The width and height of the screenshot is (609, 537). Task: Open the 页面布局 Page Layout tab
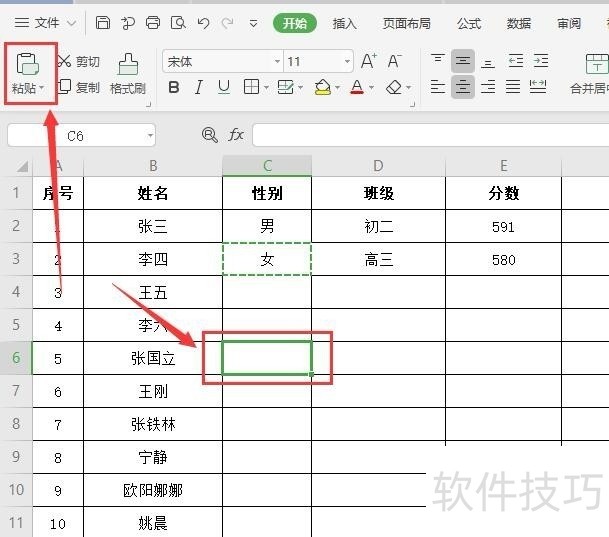(407, 24)
